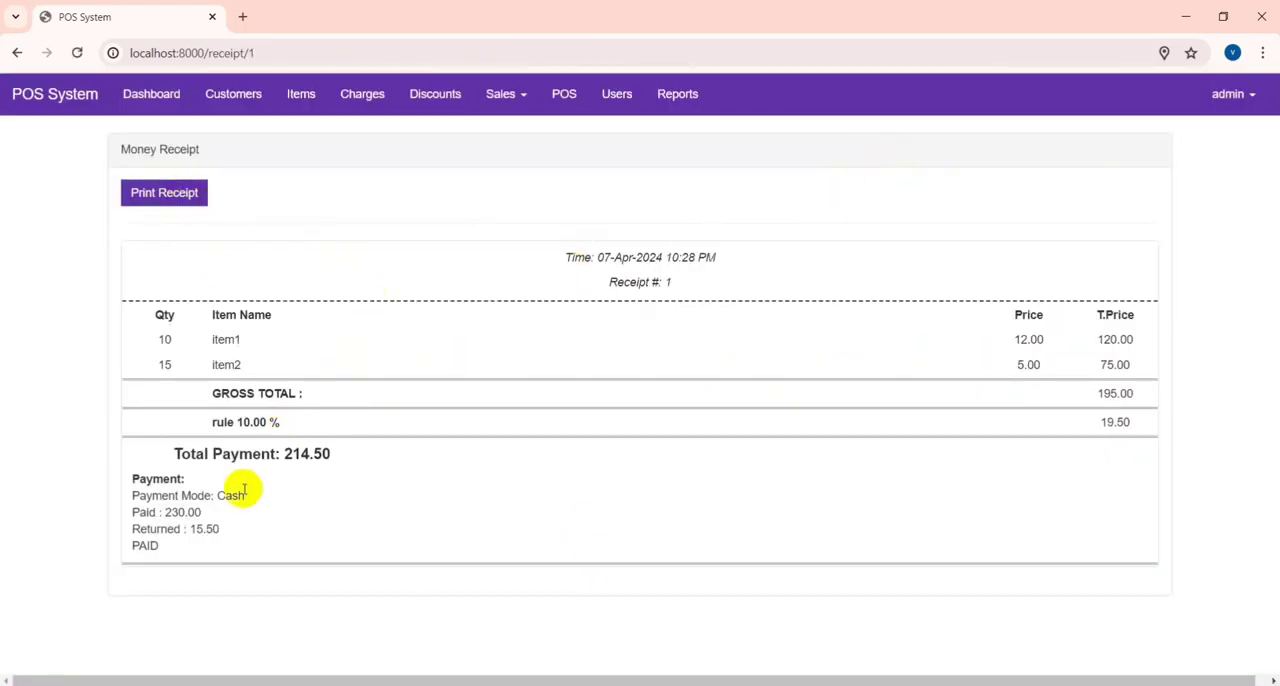
Task: Expand the Sales dropdown menu
Action: 506,94
